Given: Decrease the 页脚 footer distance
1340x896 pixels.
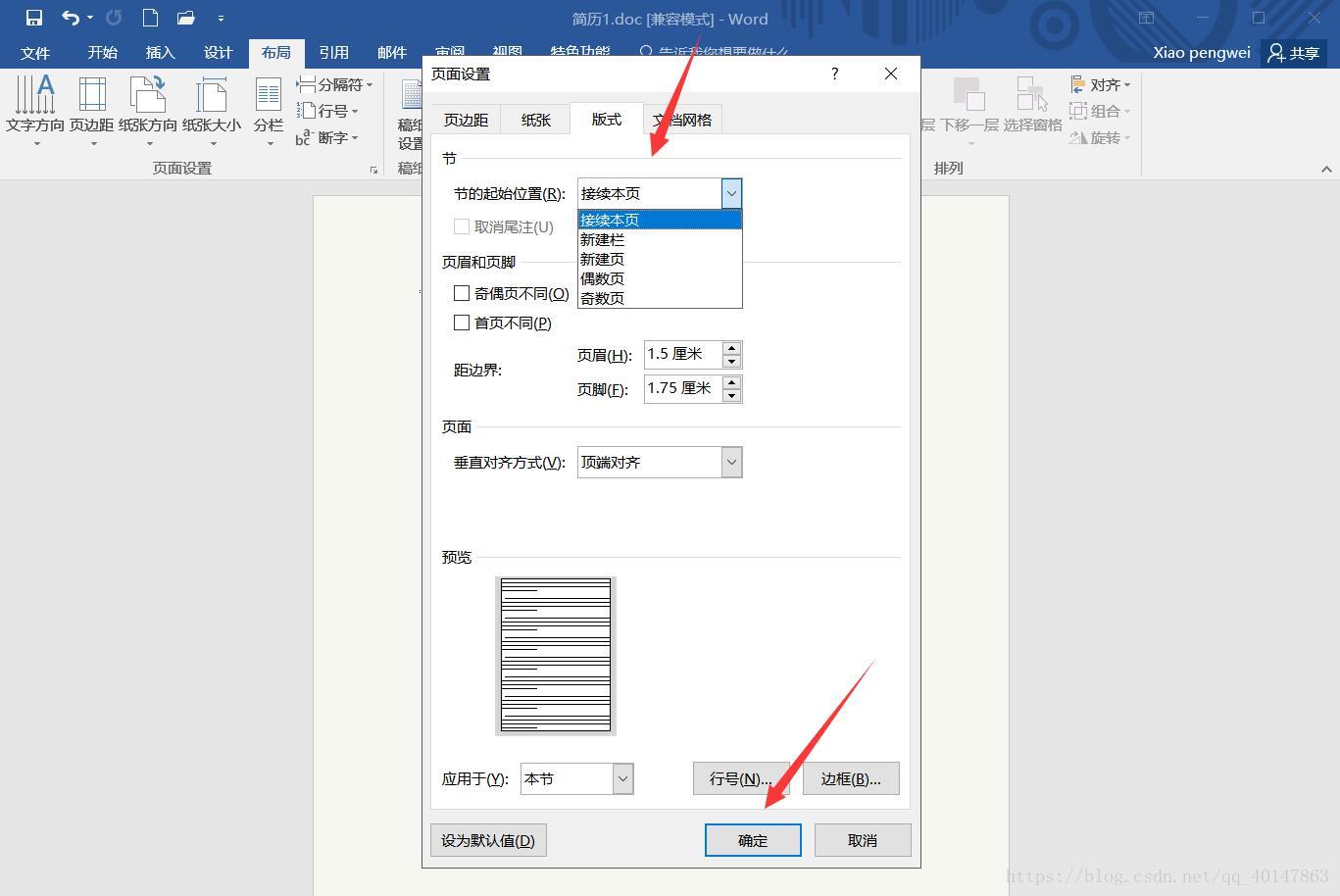Looking at the screenshot, I should [731, 396].
